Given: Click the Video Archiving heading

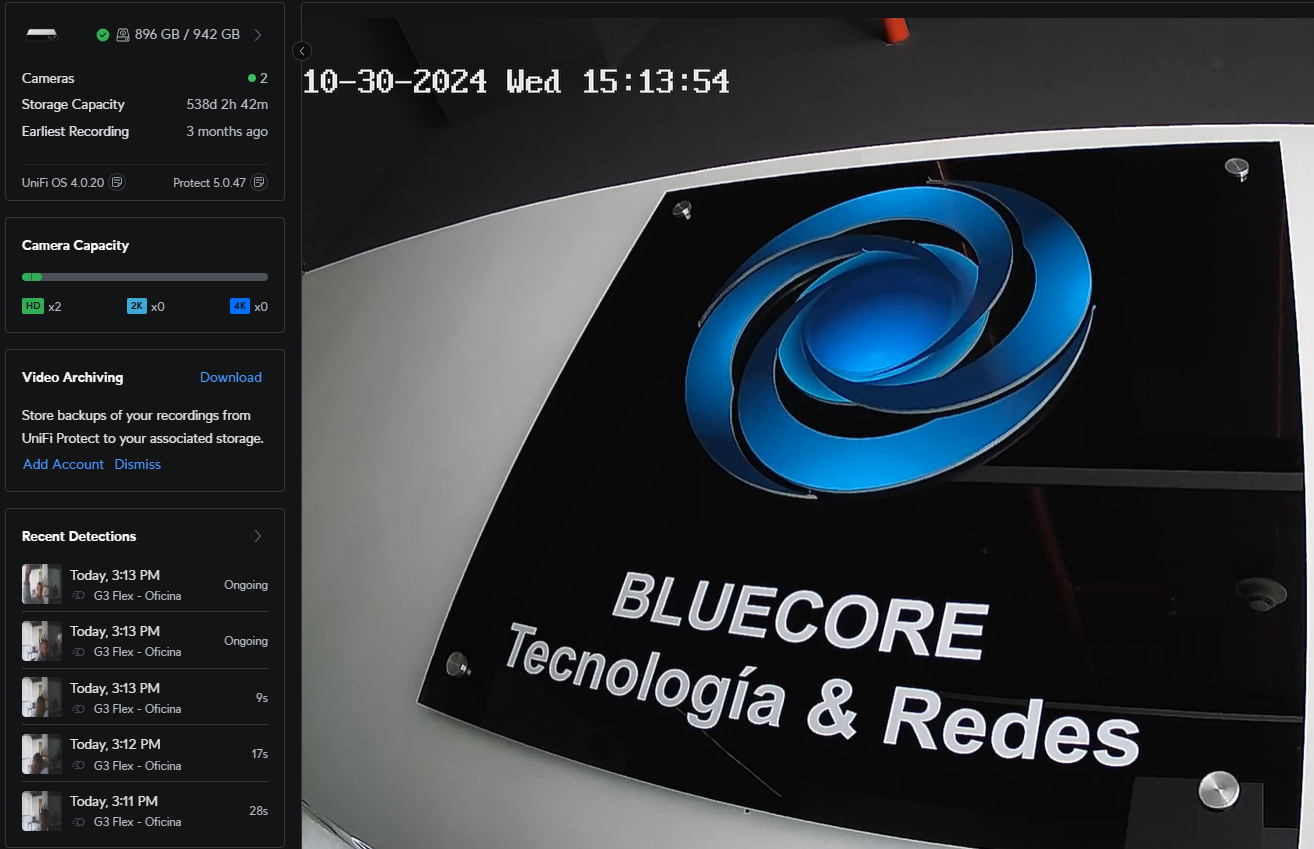Looking at the screenshot, I should (x=73, y=377).
